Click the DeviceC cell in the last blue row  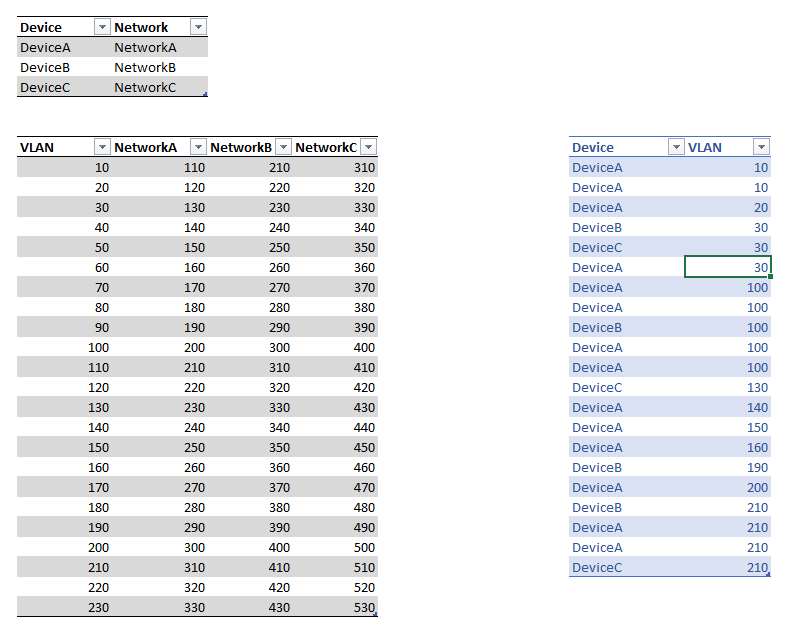[x=596, y=567]
